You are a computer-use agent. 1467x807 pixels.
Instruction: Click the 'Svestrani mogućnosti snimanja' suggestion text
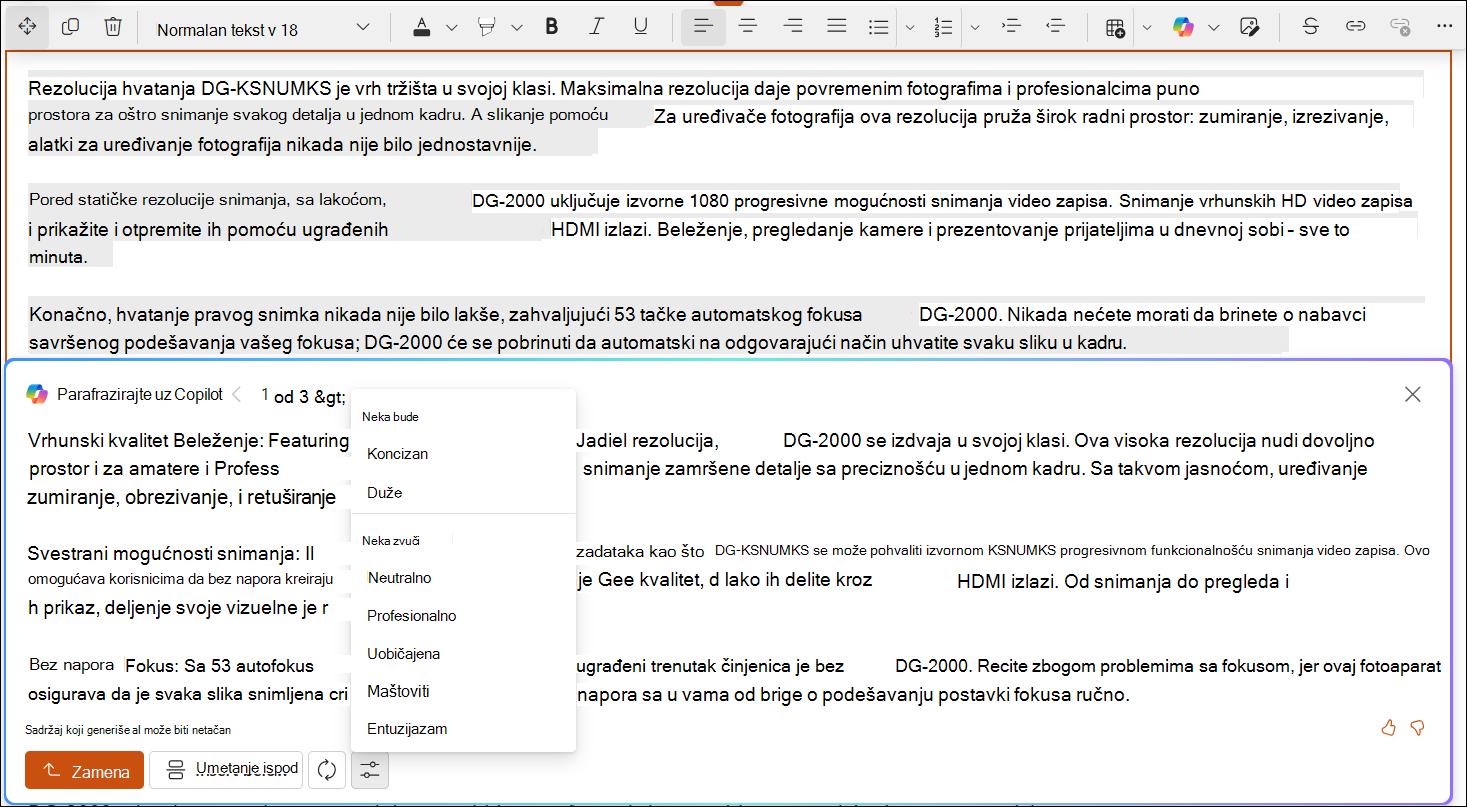(x=171, y=553)
